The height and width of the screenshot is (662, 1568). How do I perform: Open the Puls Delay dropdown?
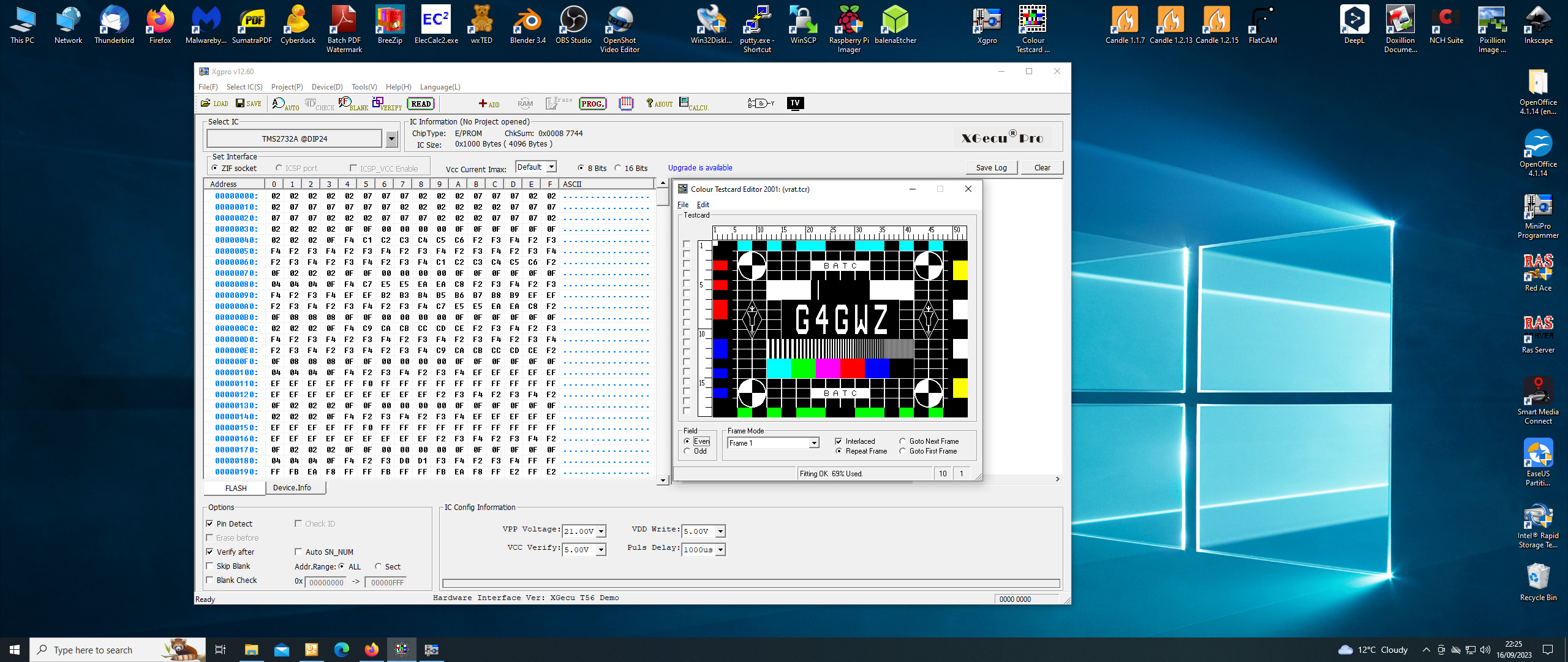721,550
